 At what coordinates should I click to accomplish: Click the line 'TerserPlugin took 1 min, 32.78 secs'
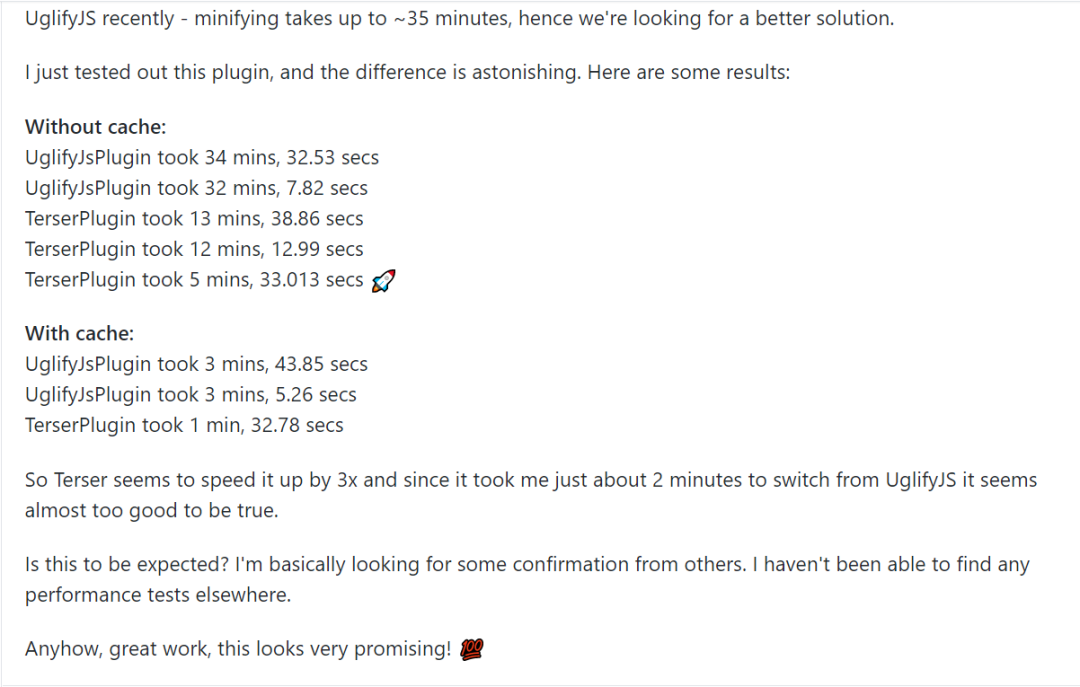[x=184, y=425]
